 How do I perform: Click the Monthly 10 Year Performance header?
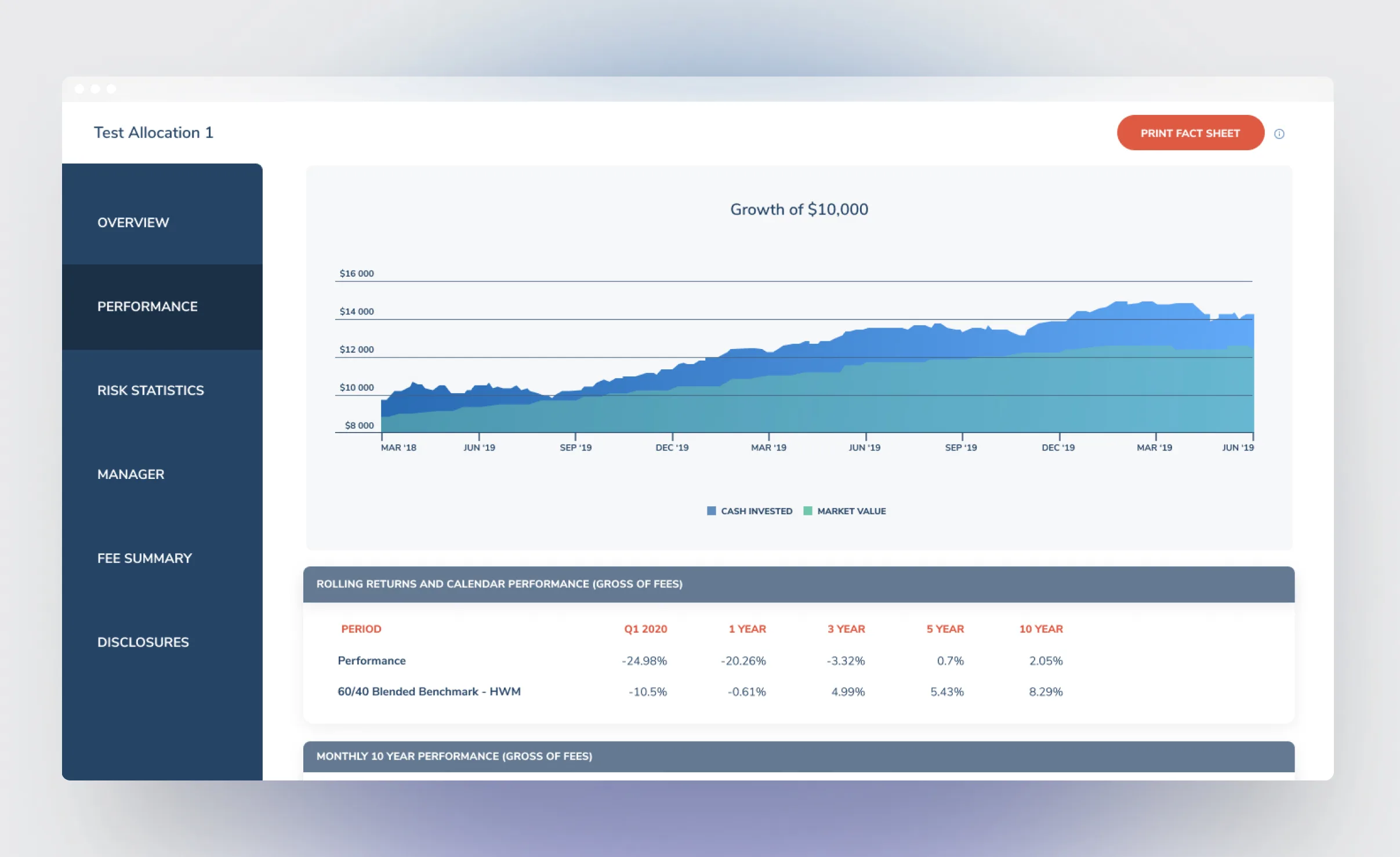tap(799, 756)
